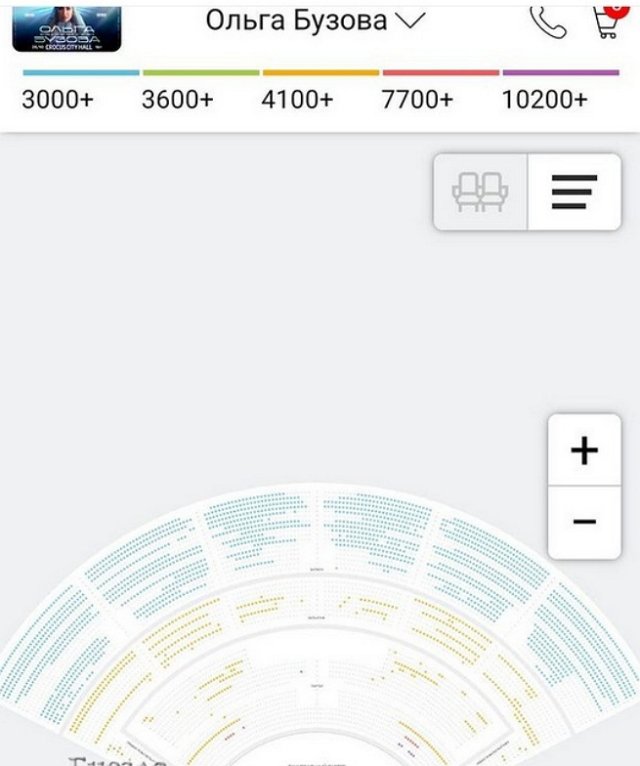Open the event poster thumbnail
Viewport: 640px width, 766px height.
pyautogui.click(x=67, y=28)
